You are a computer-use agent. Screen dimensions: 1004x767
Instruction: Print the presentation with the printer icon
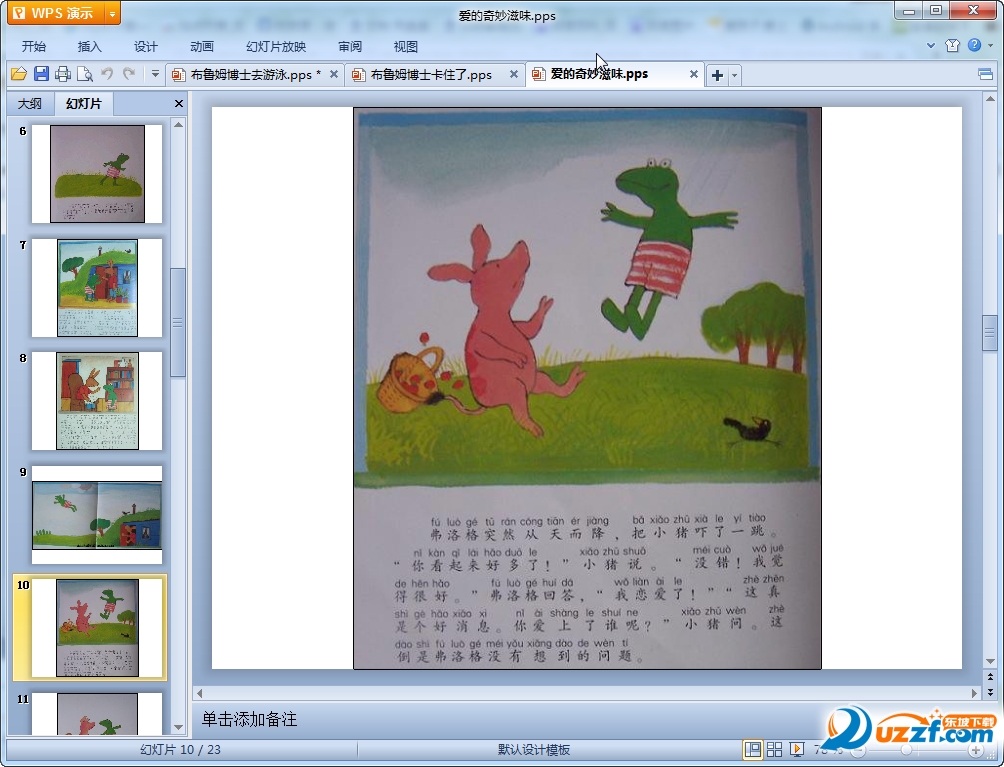(63, 74)
